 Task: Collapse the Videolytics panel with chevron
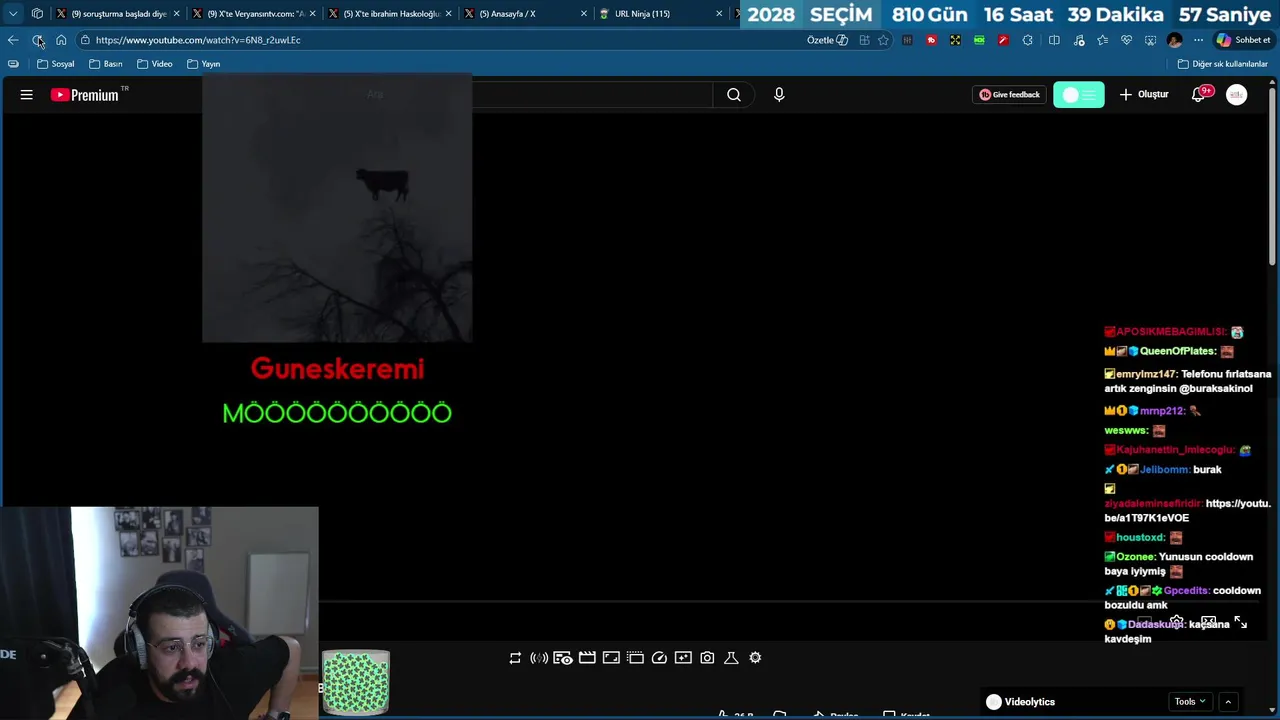pos(1228,702)
